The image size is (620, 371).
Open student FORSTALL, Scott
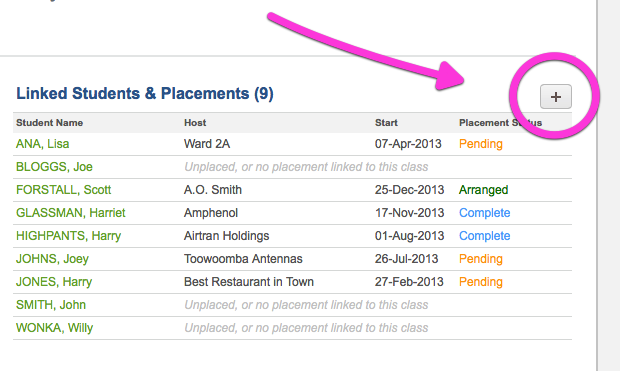tap(63, 190)
